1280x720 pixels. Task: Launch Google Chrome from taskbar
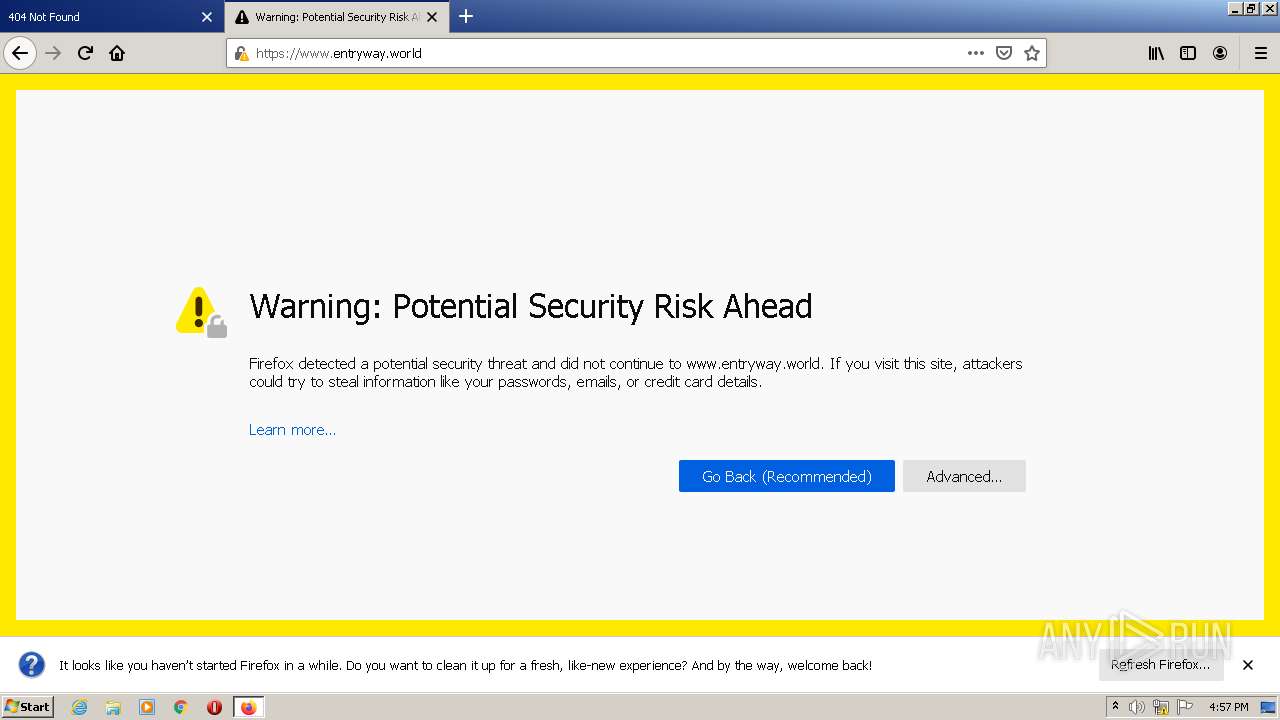(181, 707)
